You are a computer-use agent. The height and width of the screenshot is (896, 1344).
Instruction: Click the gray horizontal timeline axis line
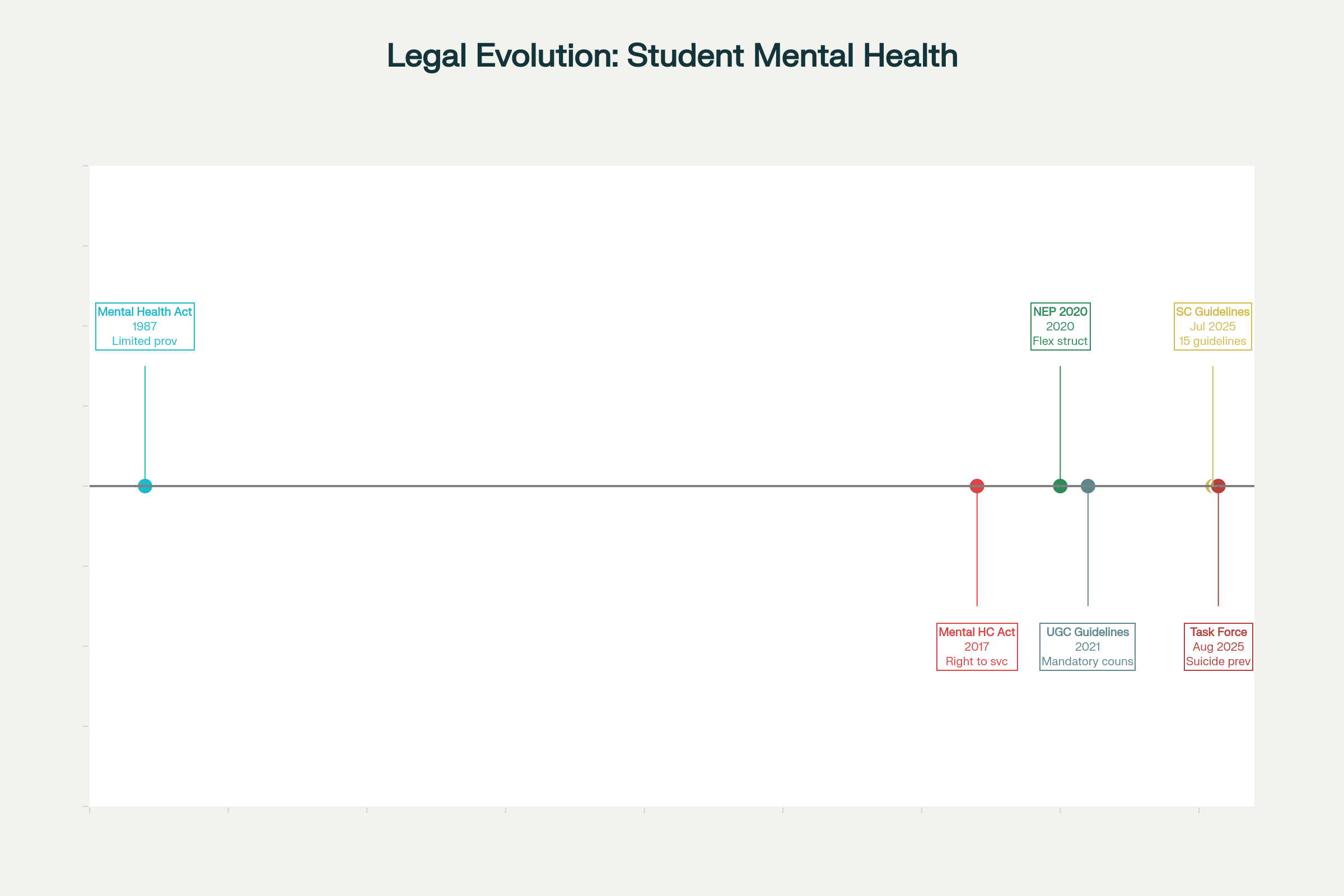point(571,486)
